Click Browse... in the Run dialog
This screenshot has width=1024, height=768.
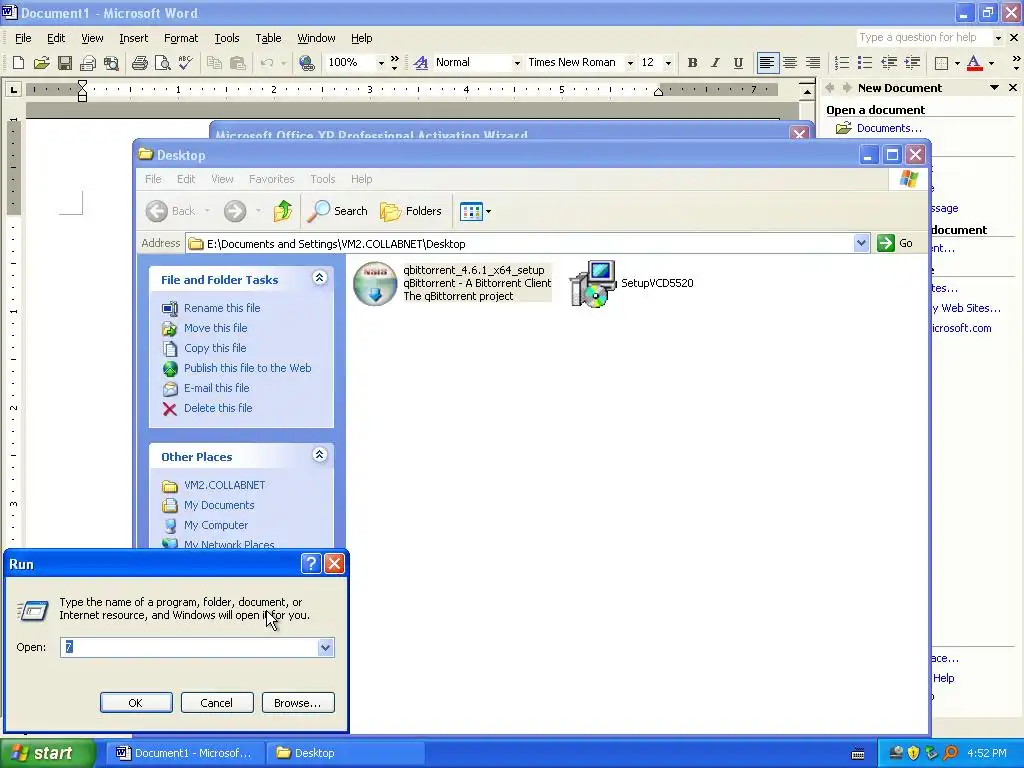point(298,703)
